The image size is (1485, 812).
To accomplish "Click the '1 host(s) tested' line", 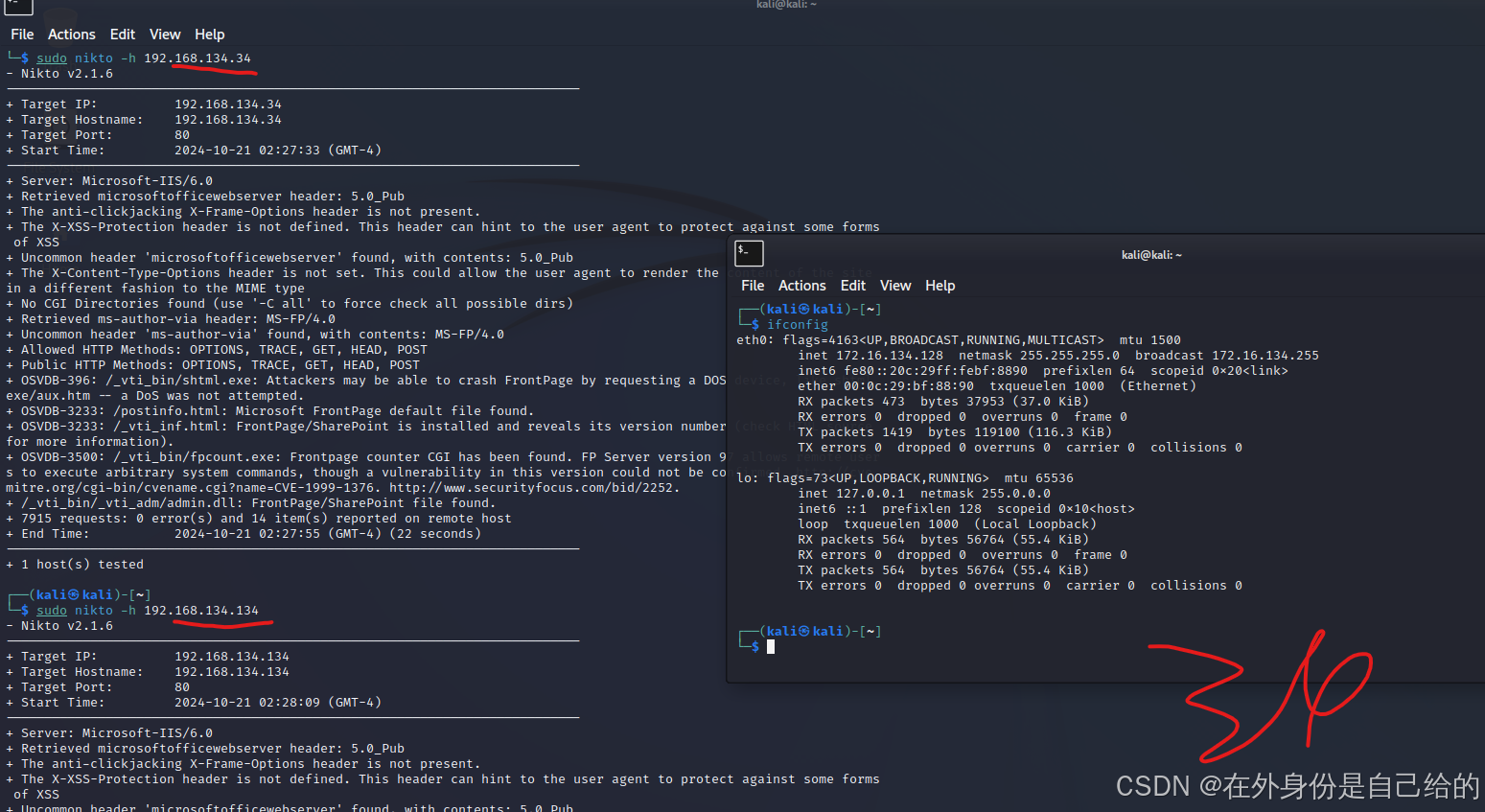I will pyautogui.click(x=75, y=565).
